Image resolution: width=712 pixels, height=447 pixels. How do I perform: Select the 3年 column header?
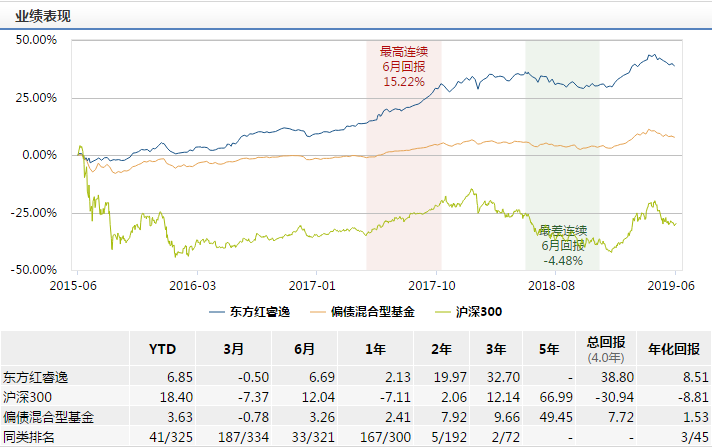[496, 349]
